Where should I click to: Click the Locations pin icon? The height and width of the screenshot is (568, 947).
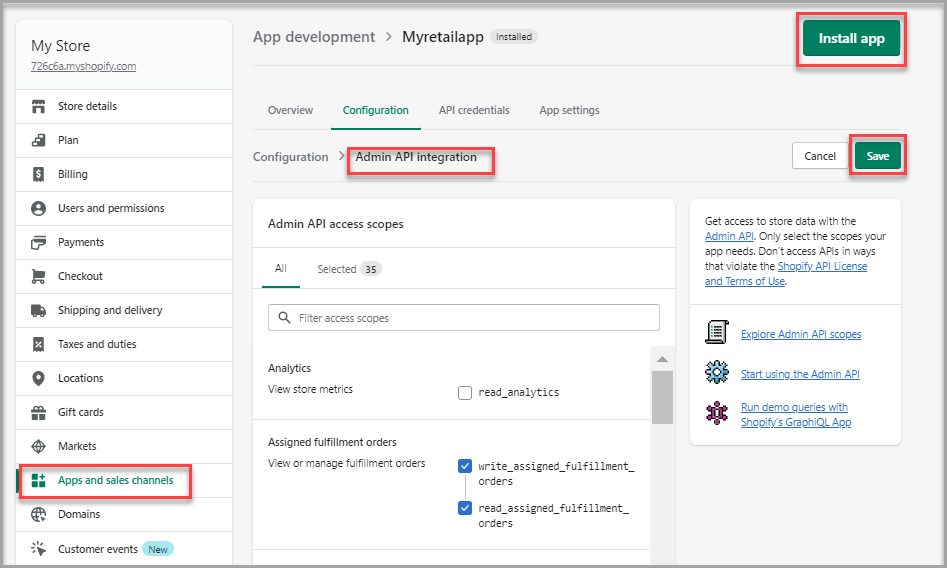[x=39, y=378]
